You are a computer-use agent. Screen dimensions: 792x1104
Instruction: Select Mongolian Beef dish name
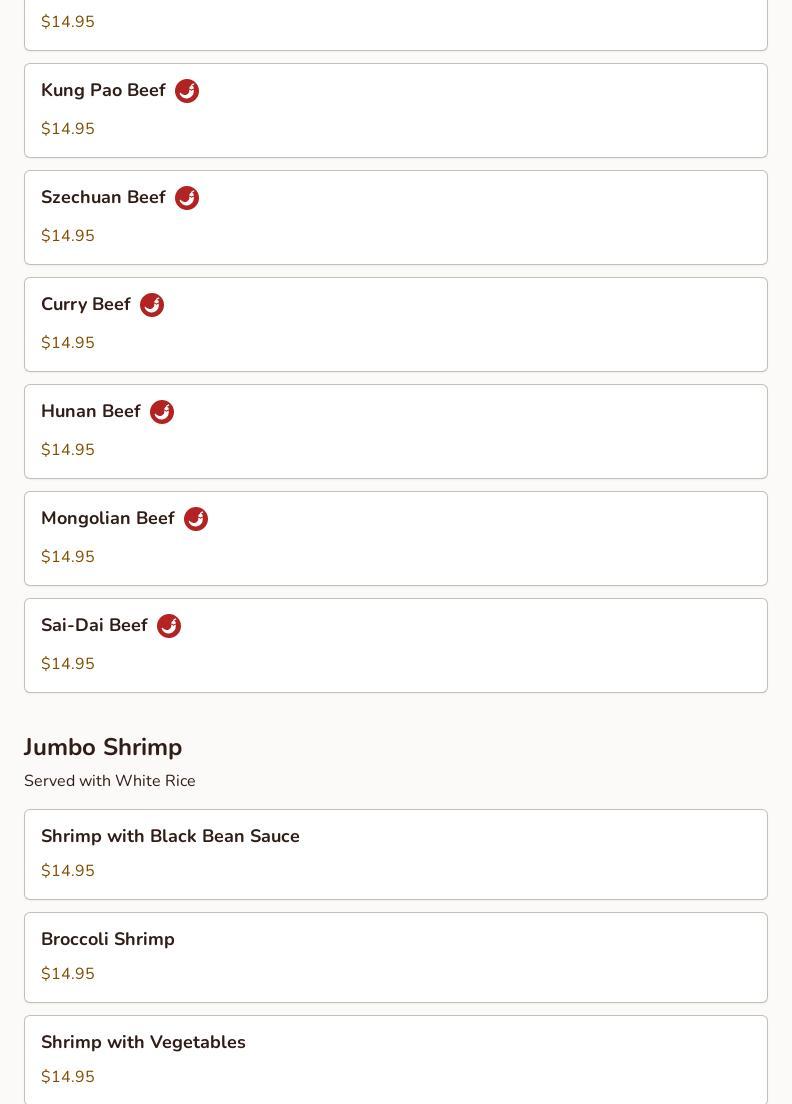[x=108, y=519]
